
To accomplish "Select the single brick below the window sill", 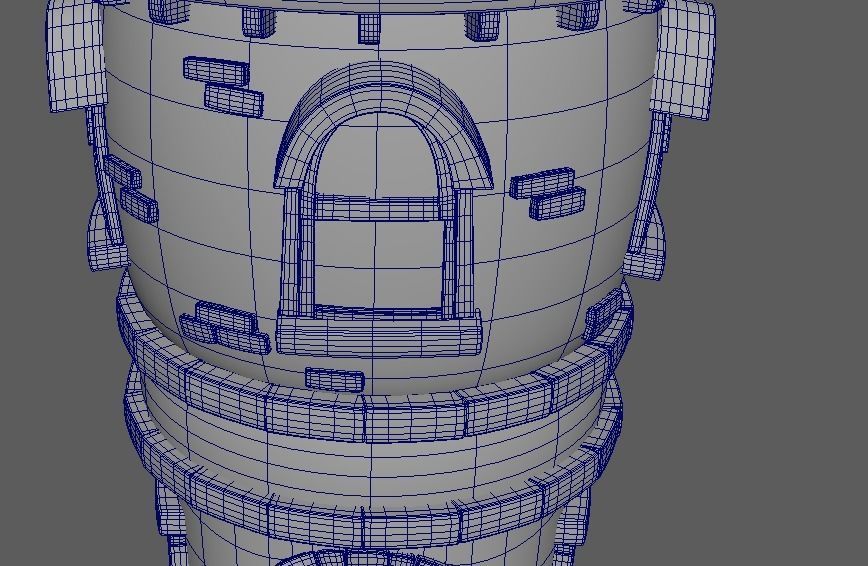I will tap(335, 380).
